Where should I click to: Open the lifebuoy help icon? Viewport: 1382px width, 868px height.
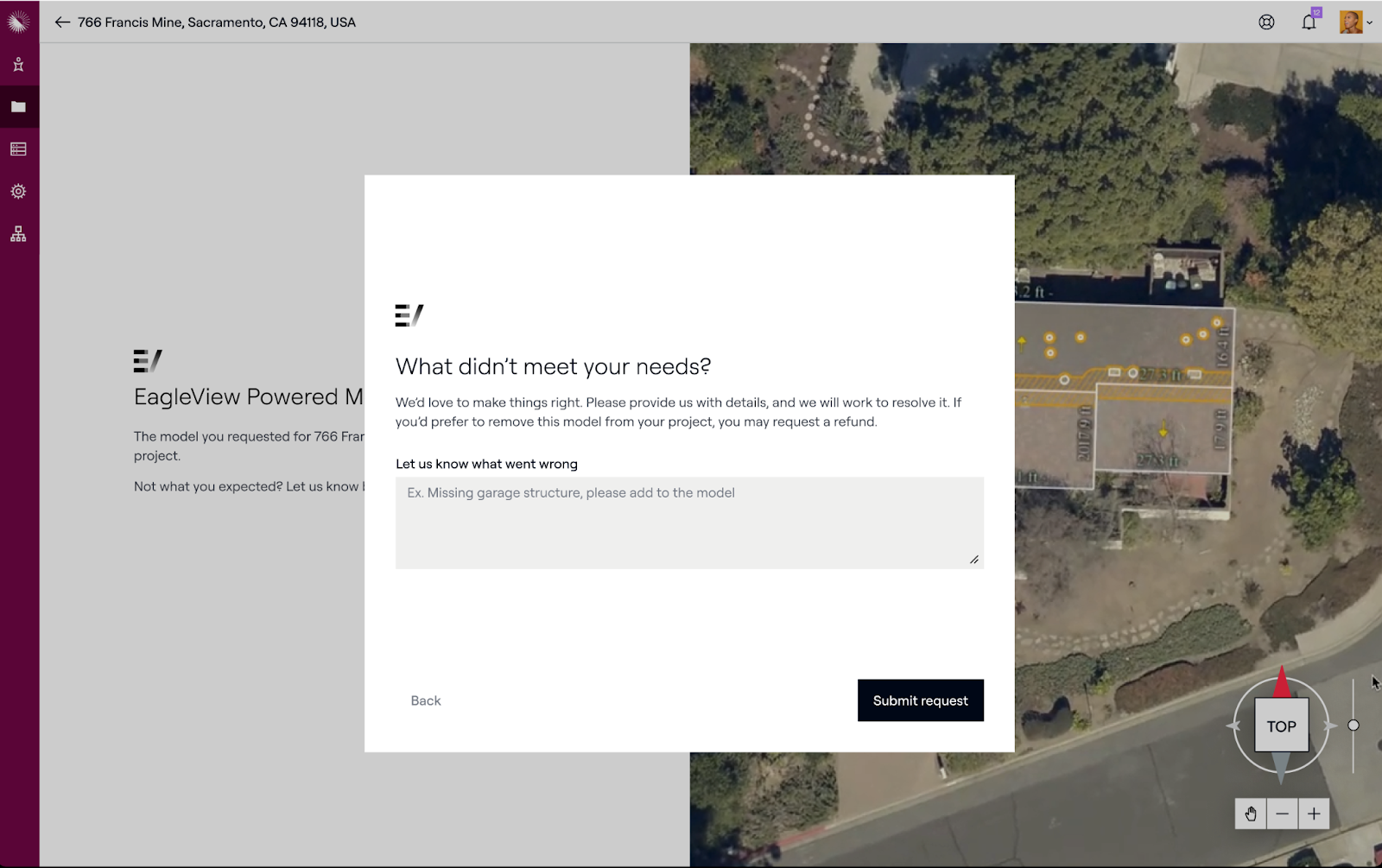point(1266,22)
